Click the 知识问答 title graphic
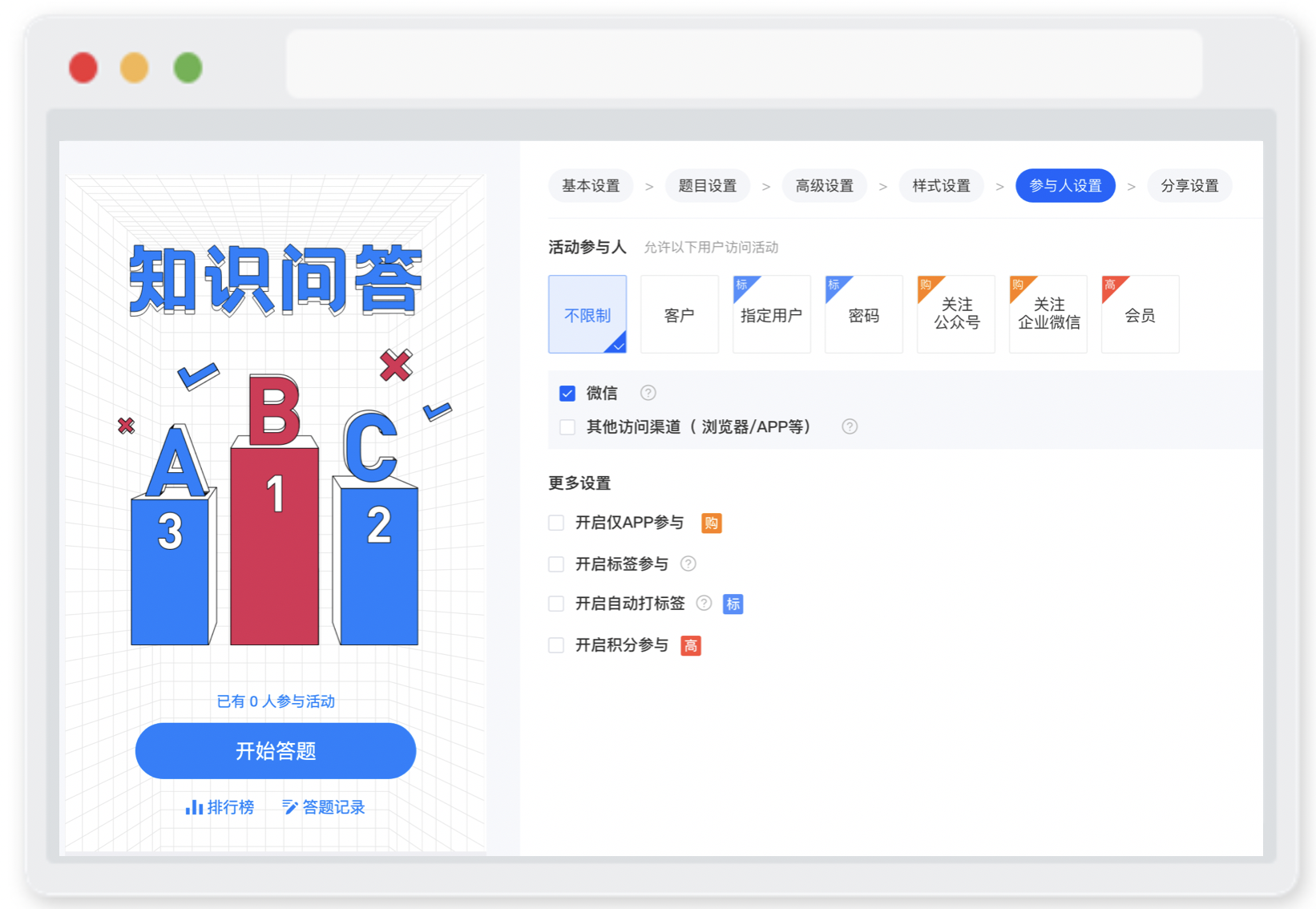 pyautogui.click(x=276, y=279)
